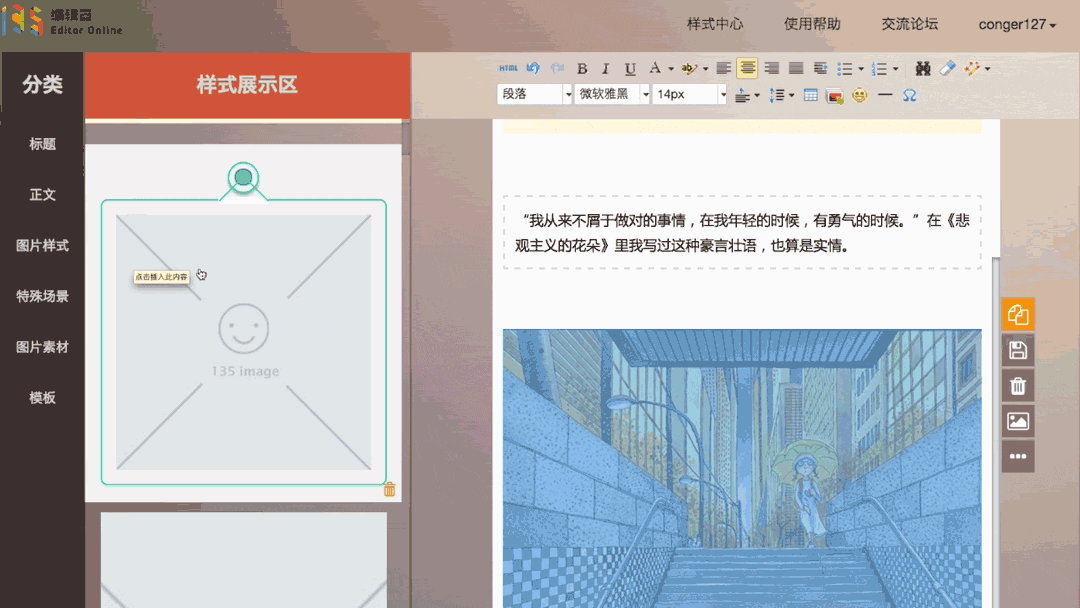The image size is (1080, 608).
Task: Open the trash icon on the right sidebar
Action: tap(1017, 385)
